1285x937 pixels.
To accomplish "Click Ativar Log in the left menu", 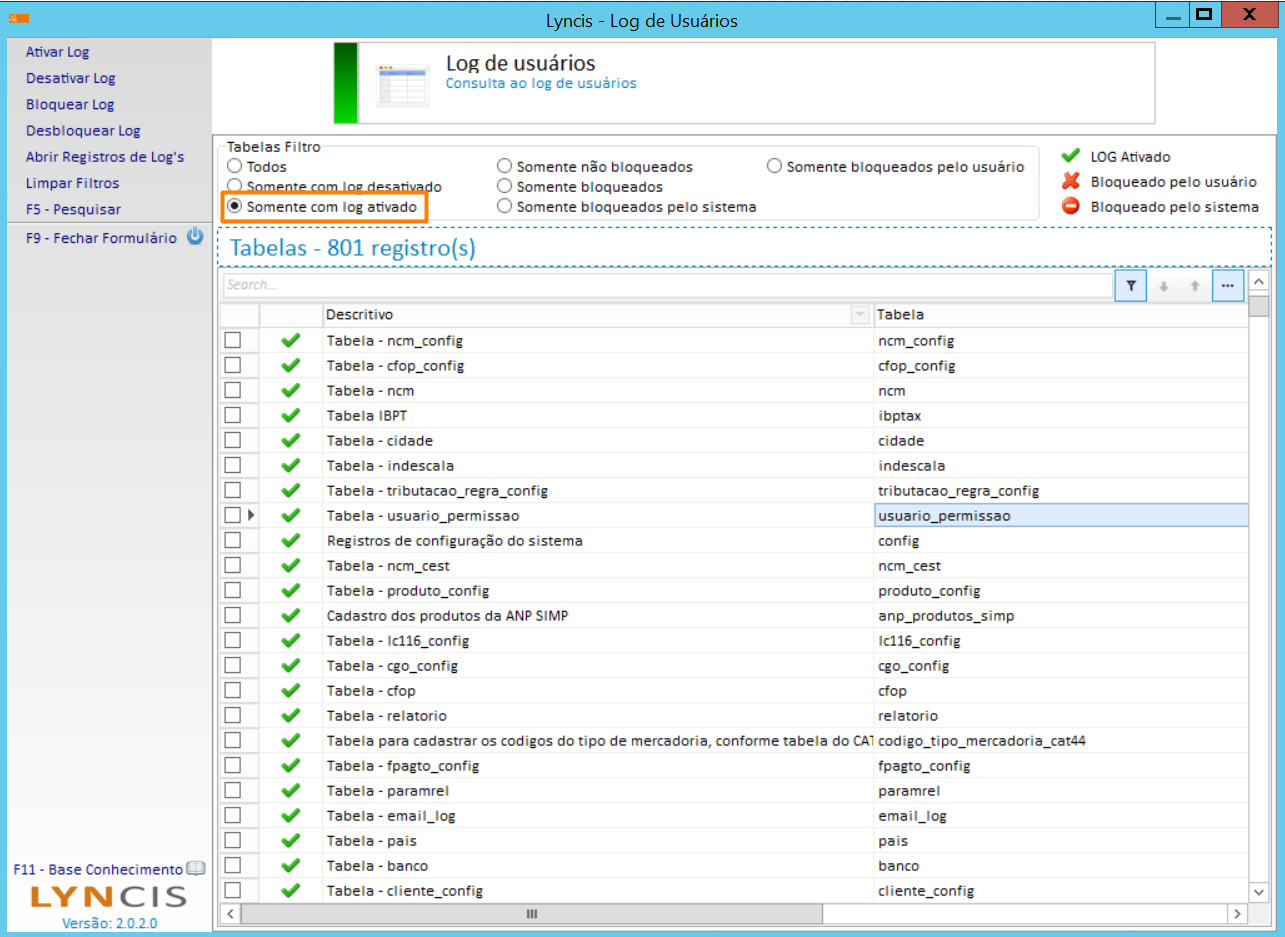I will click(57, 52).
